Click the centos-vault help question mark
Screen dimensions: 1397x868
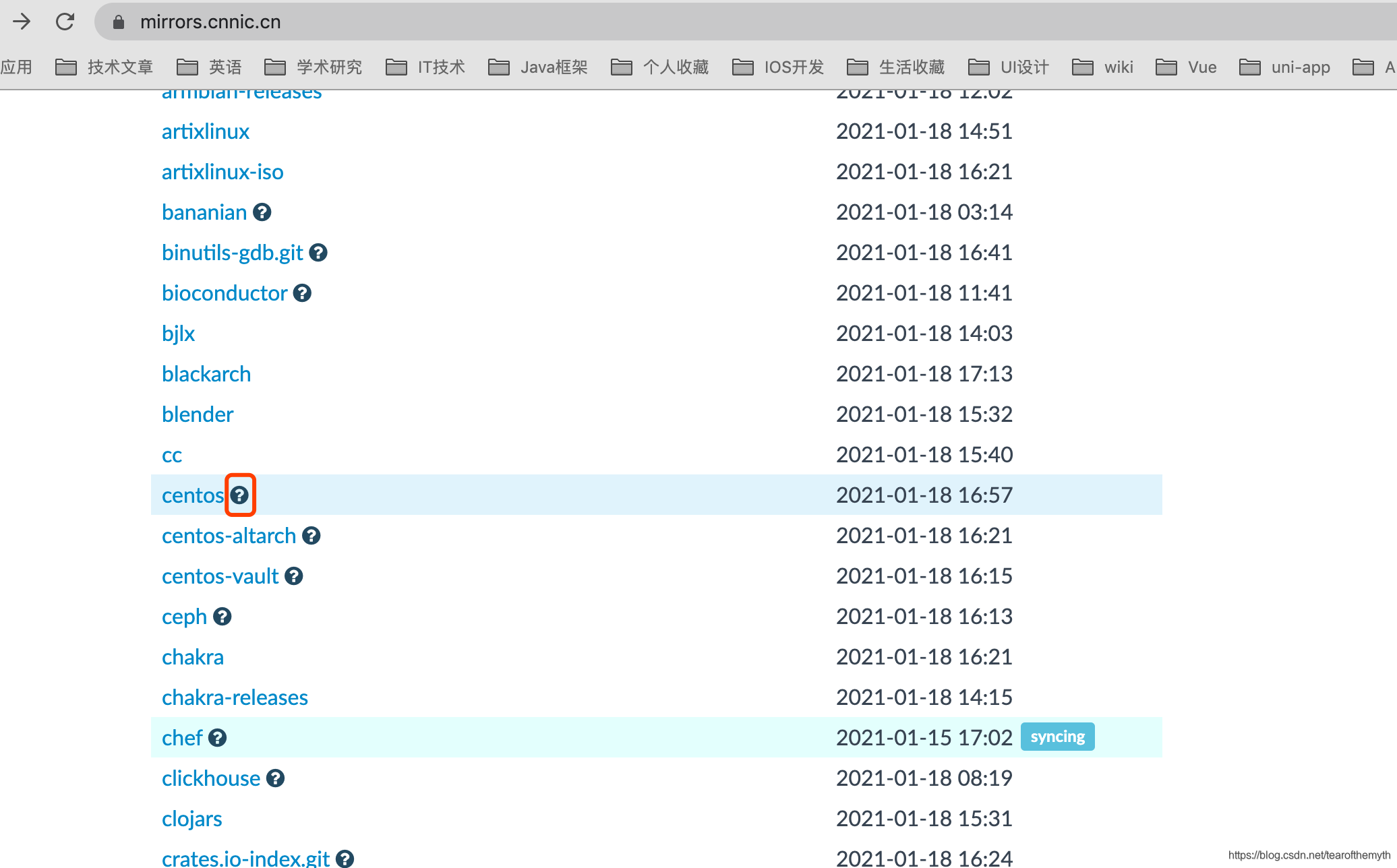(x=293, y=576)
